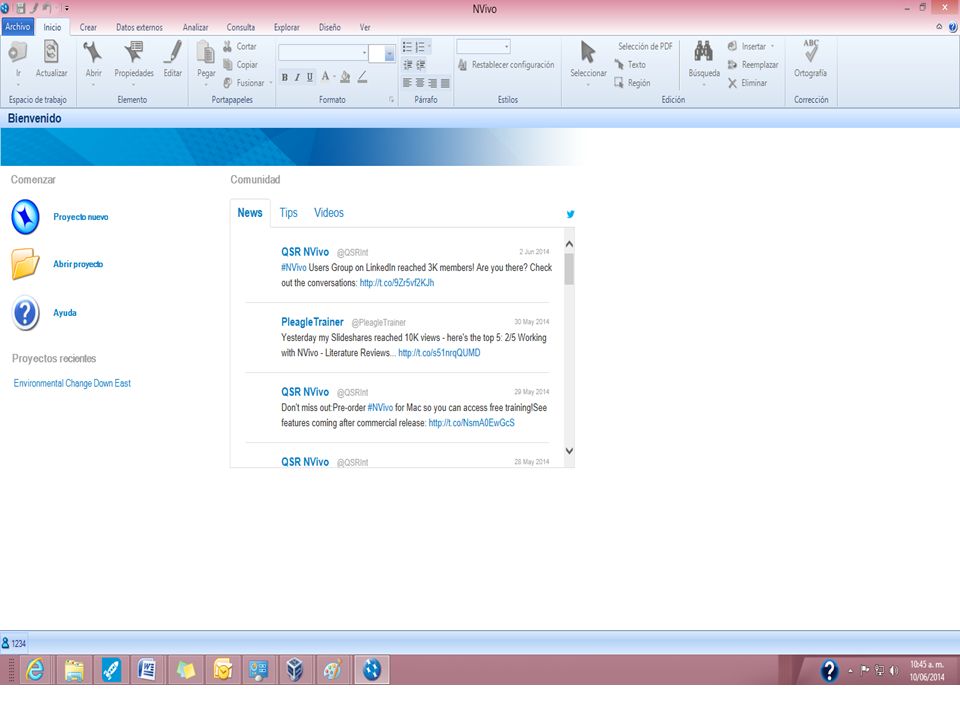Justify the paragraph text
The height and width of the screenshot is (720, 960).
[x=445, y=83]
